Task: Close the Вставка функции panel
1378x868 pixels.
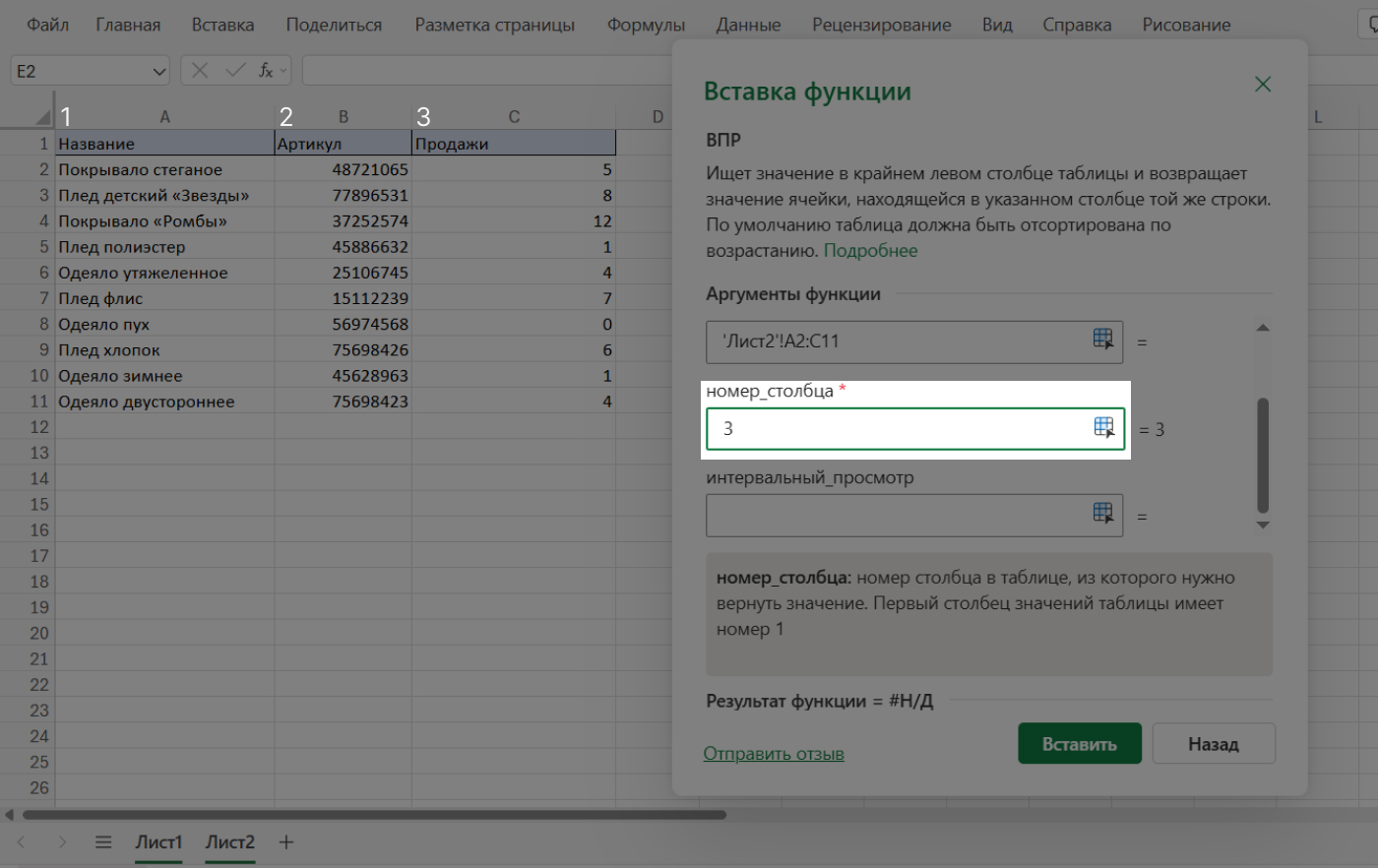Action: tap(1263, 85)
